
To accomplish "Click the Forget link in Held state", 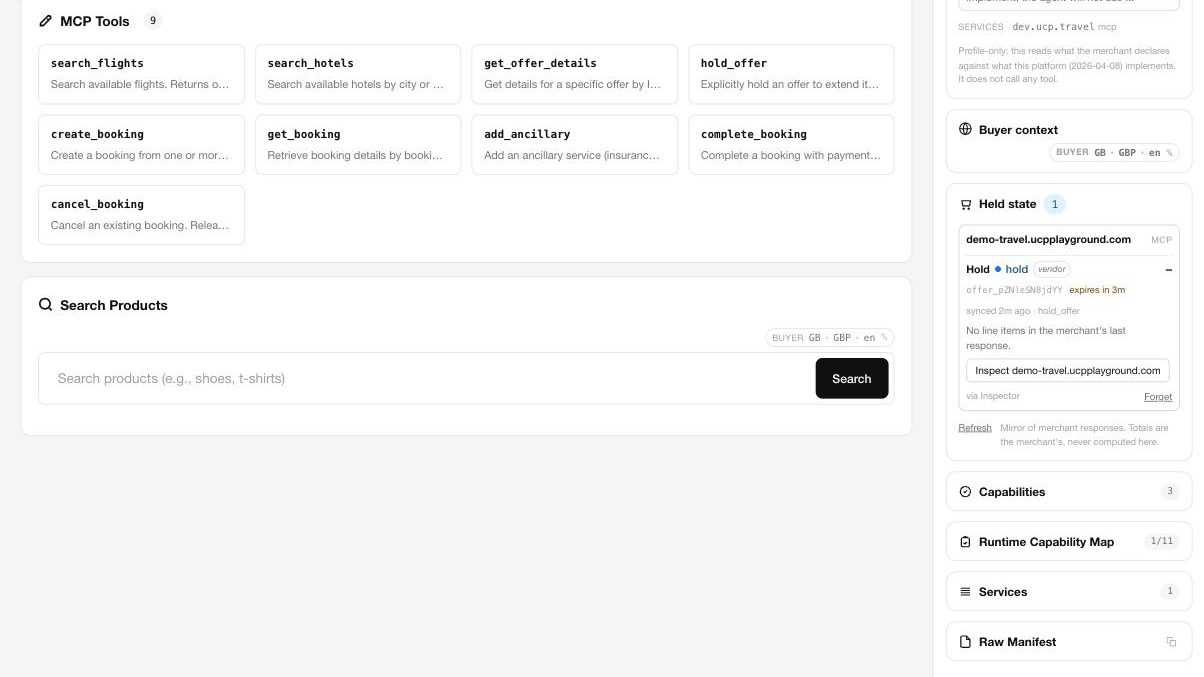I will click(x=1158, y=397).
